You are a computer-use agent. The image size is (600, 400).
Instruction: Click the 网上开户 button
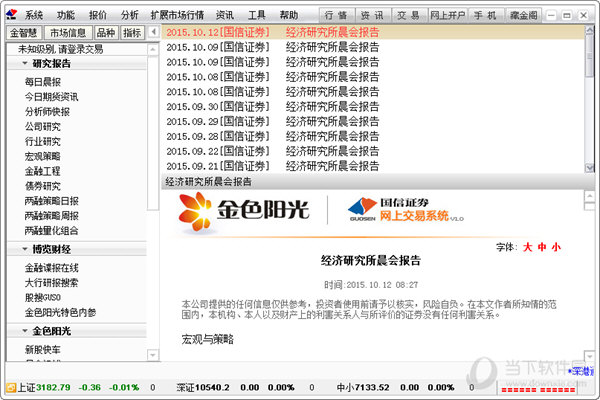tap(448, 15)
